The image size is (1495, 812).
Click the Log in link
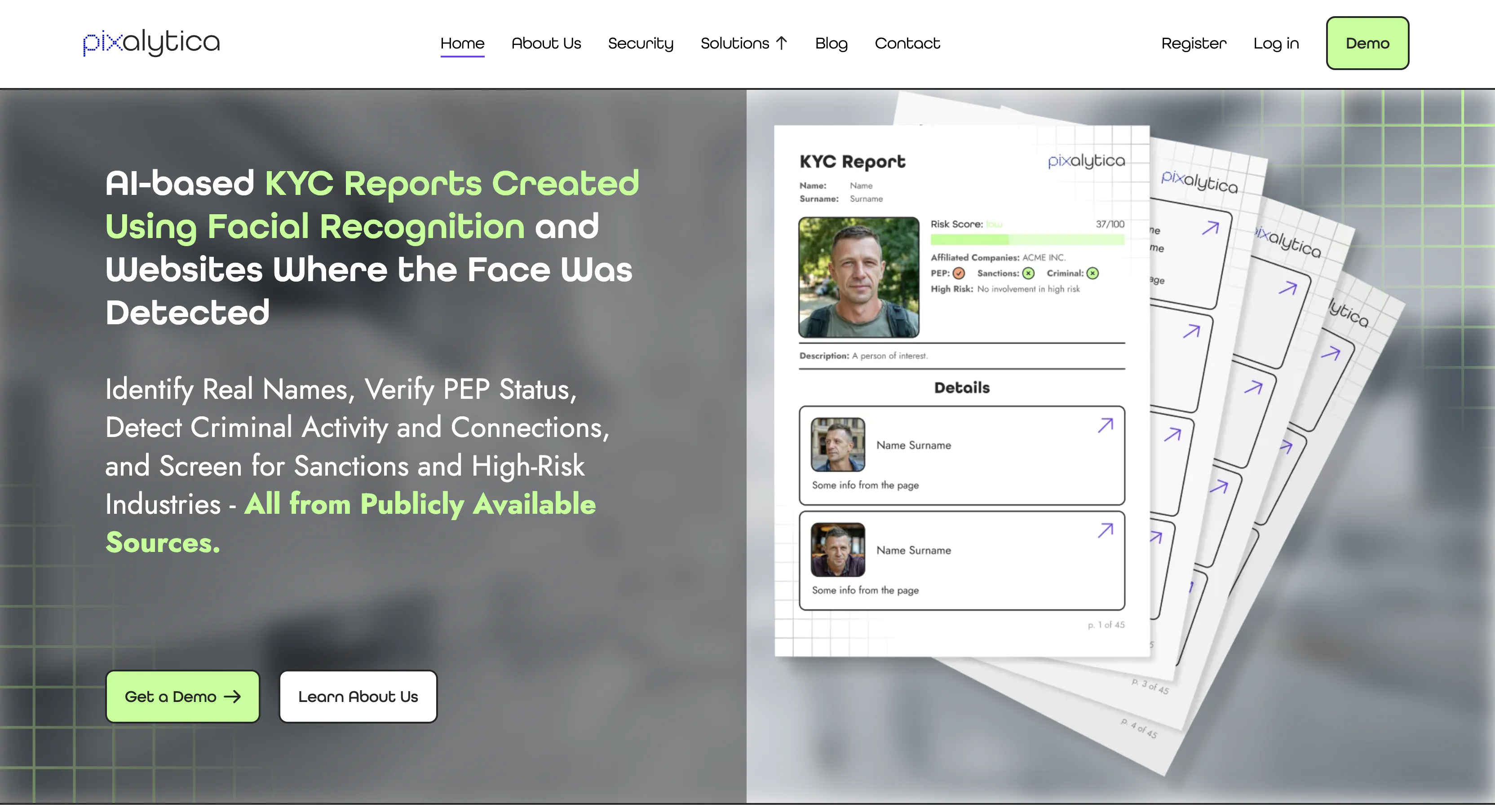1276,44
